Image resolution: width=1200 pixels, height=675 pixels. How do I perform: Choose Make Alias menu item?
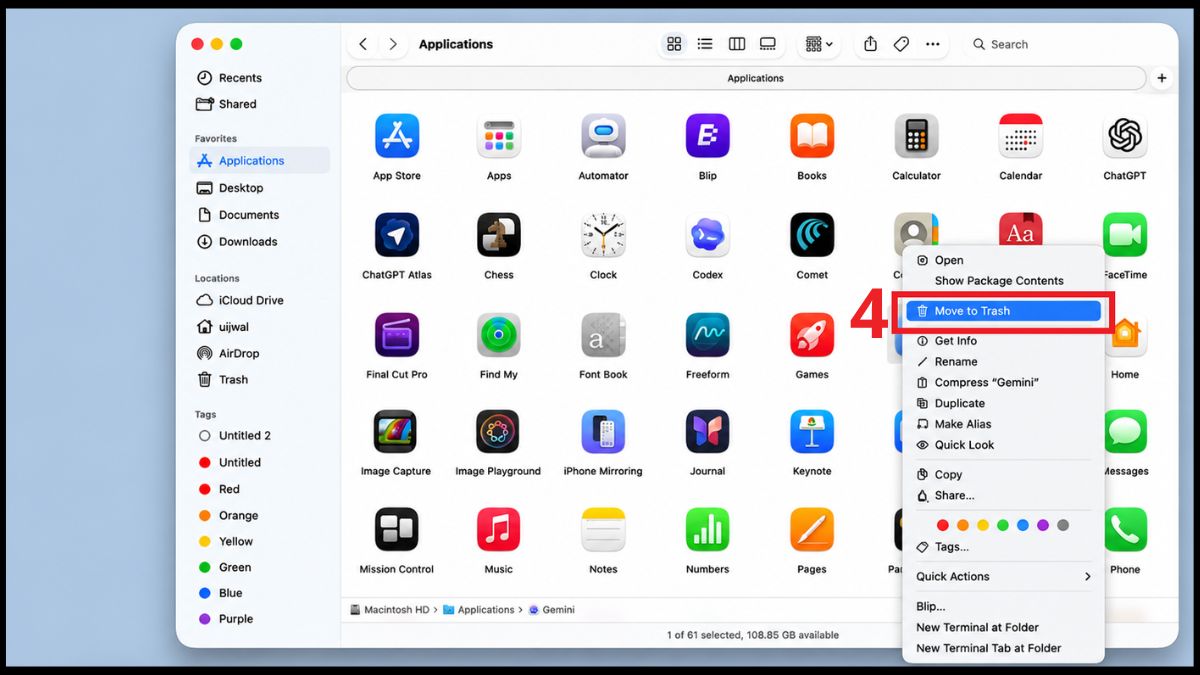(1004, 424)
